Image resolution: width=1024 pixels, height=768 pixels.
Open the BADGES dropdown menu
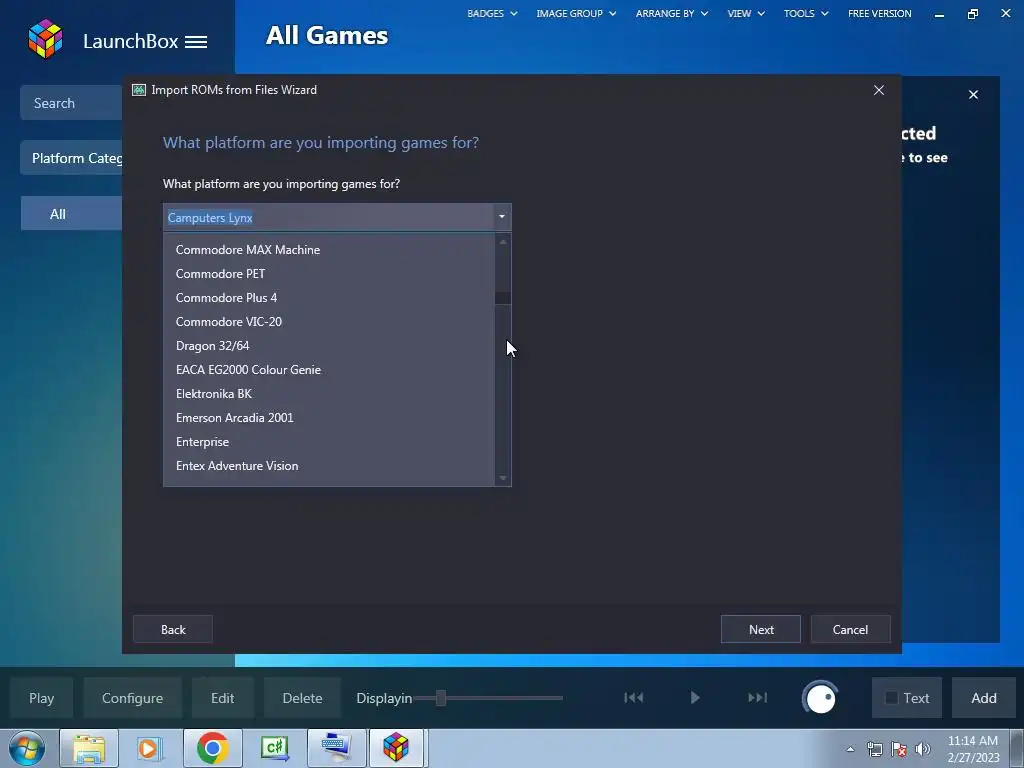coord(492,13)
